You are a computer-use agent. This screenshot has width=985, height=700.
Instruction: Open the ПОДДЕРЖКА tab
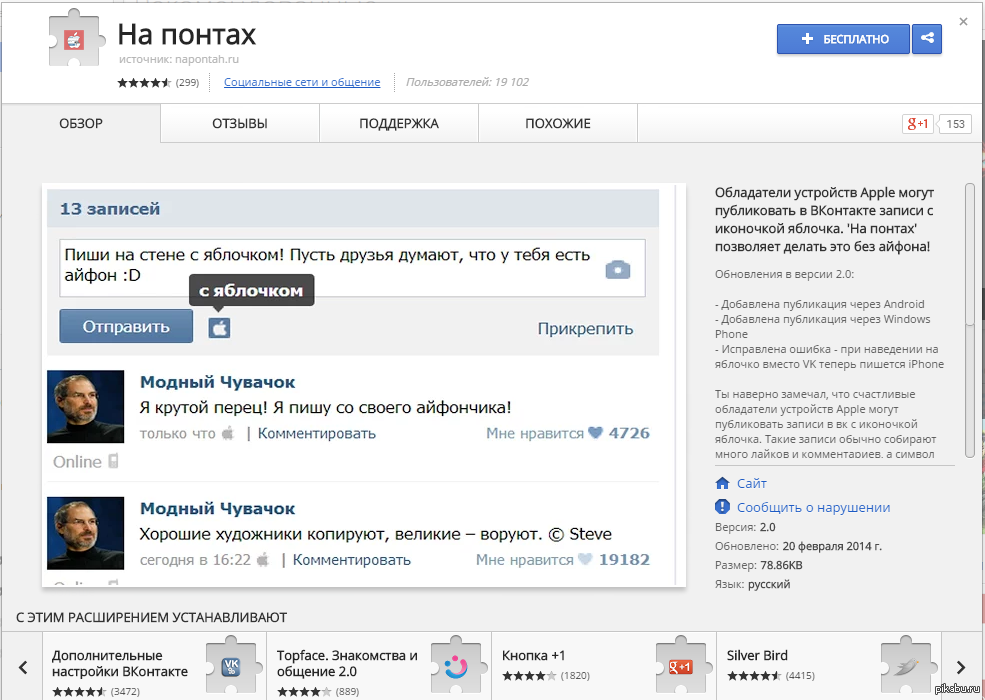tap(399, 124)
